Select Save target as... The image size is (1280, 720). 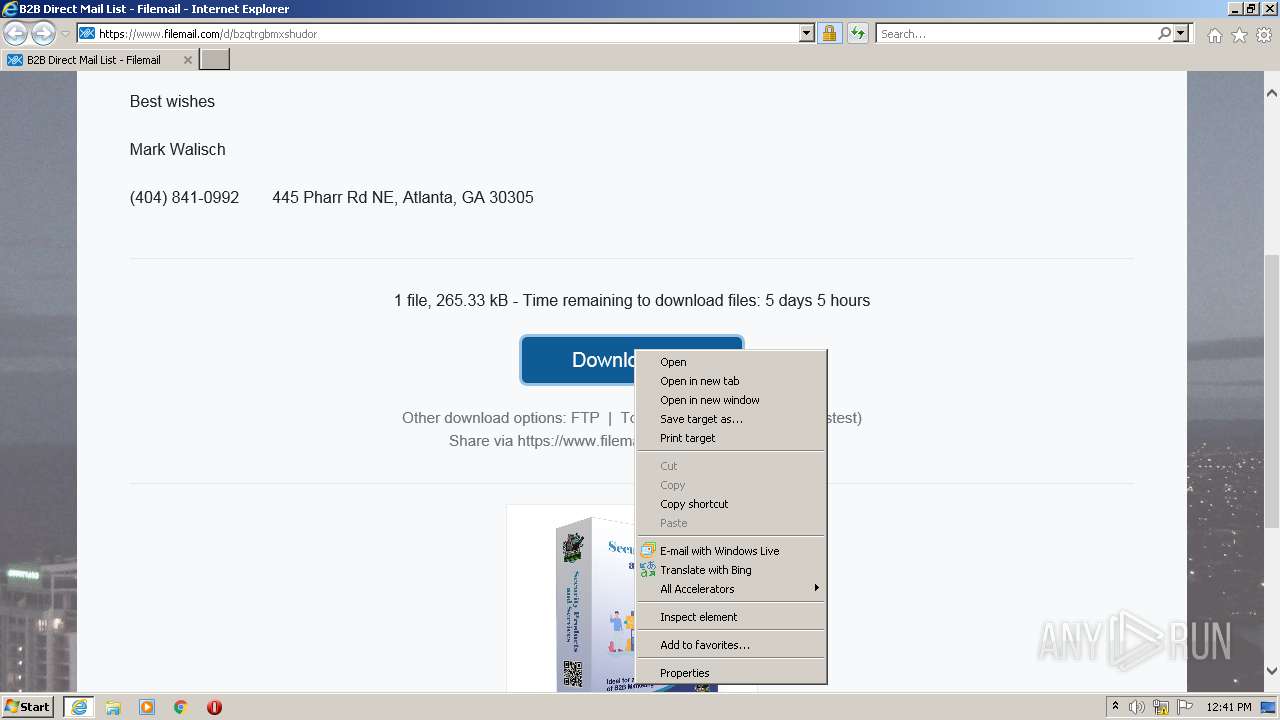pos(731,419)
